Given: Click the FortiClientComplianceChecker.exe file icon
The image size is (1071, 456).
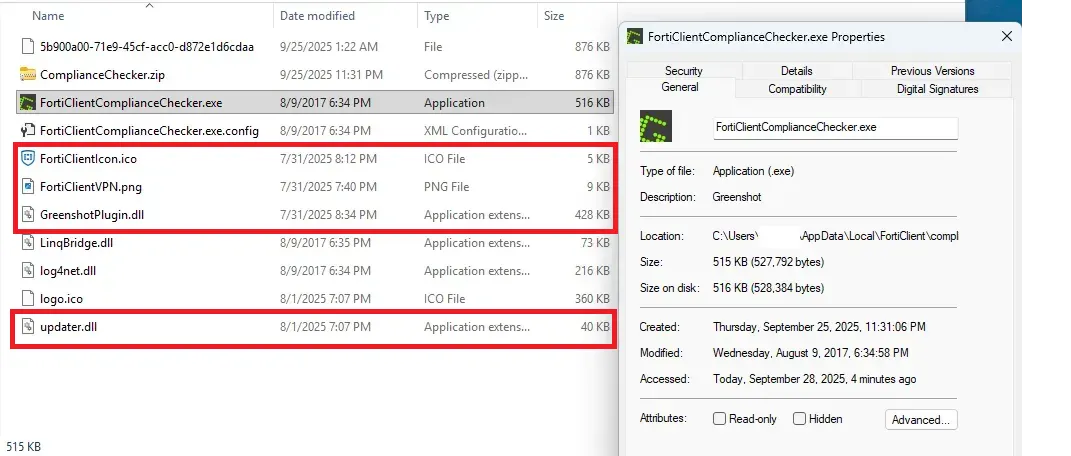Looking at the screenshot, I should click(28, 103).
